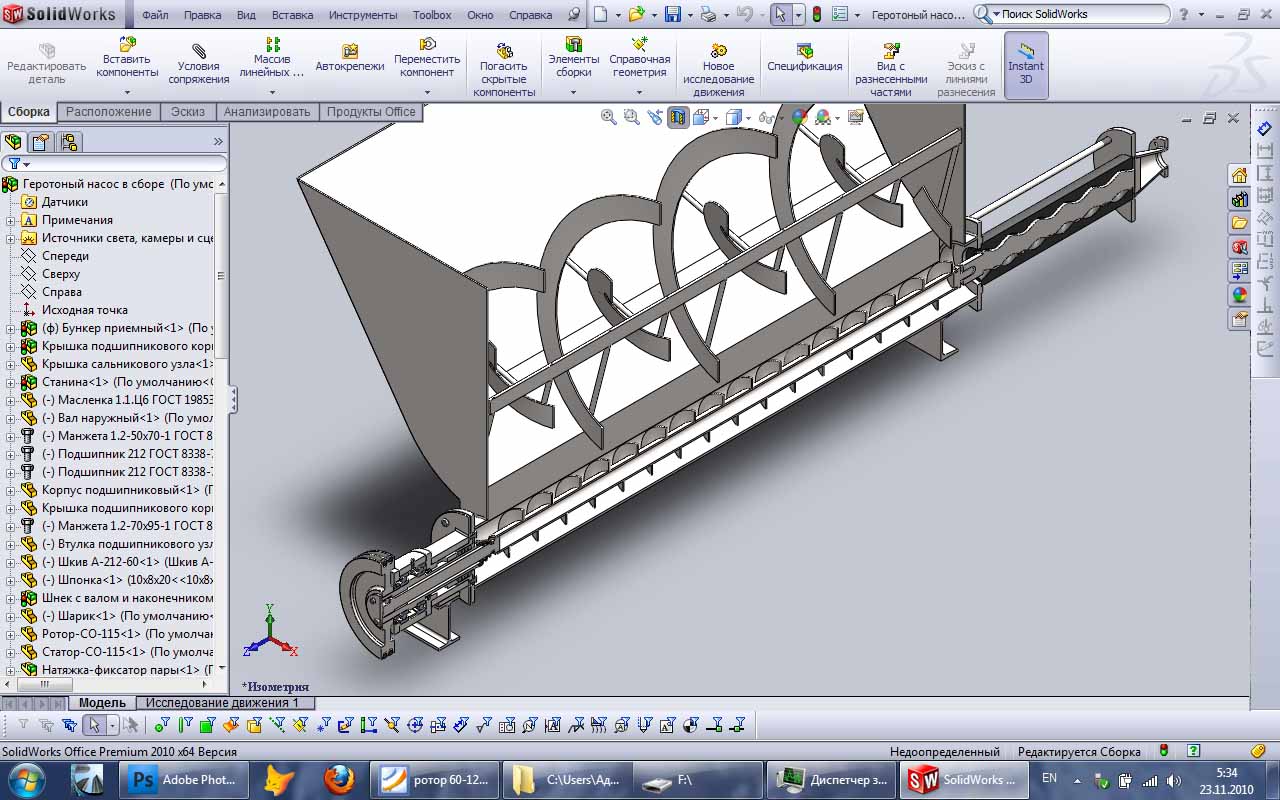Open the Toolbox menu

[x=432, y=15]
